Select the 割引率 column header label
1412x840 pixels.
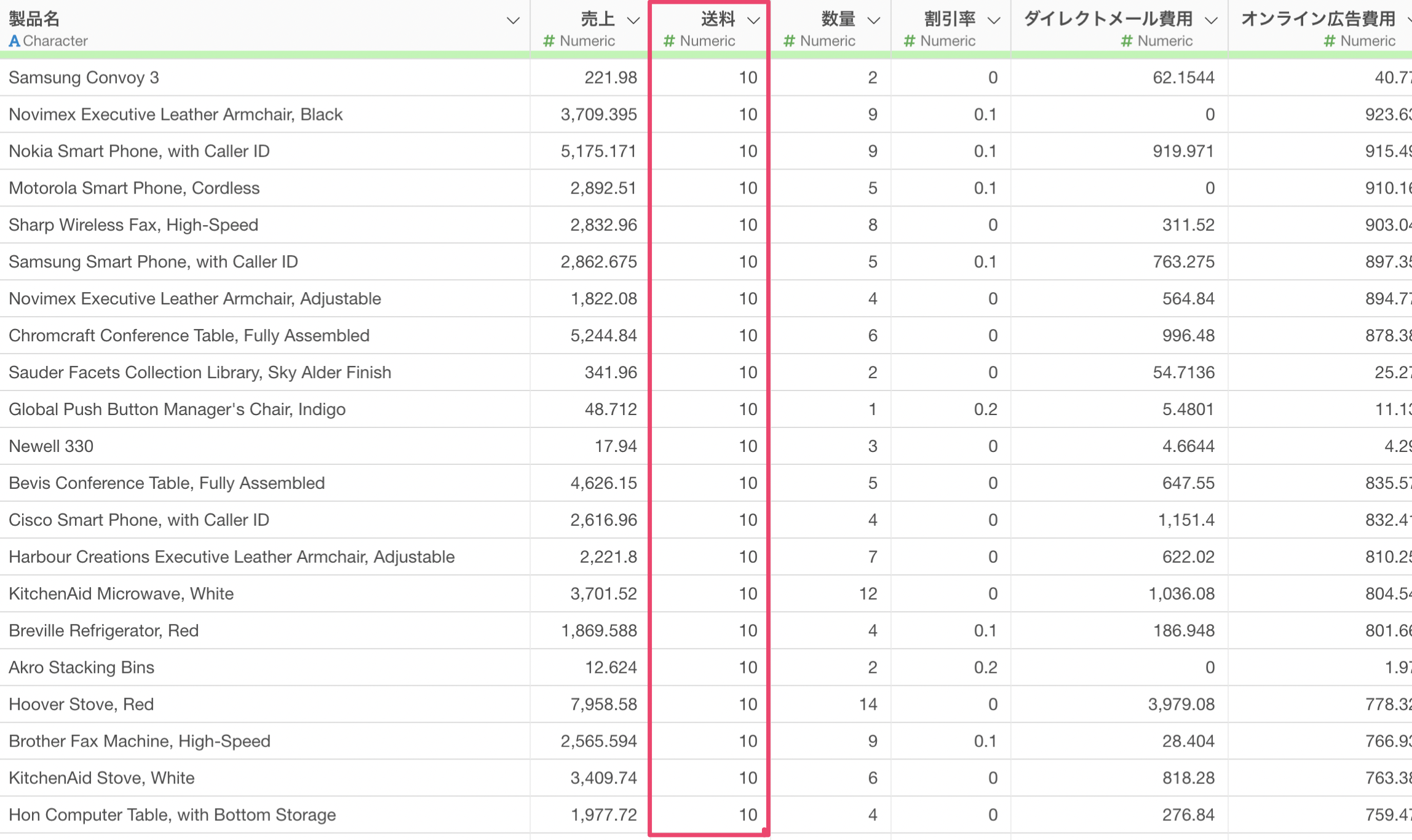click(950, 19)
